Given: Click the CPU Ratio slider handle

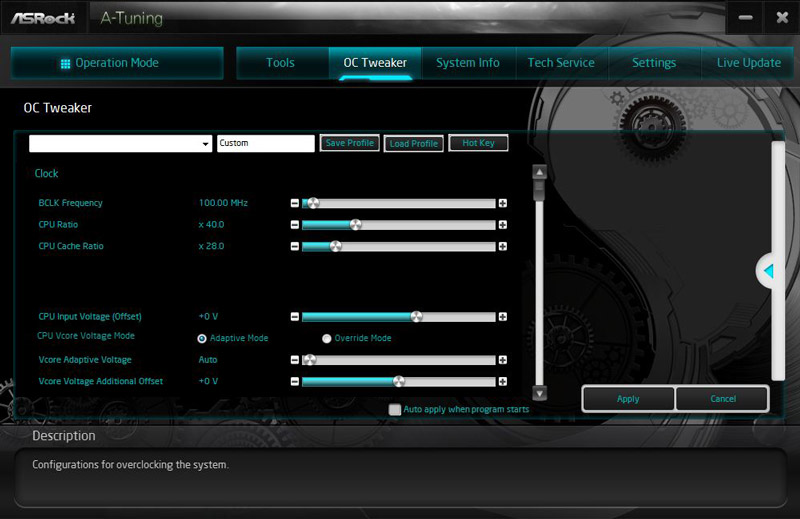Looking at the screenshot, I should (x=356, y=225).
